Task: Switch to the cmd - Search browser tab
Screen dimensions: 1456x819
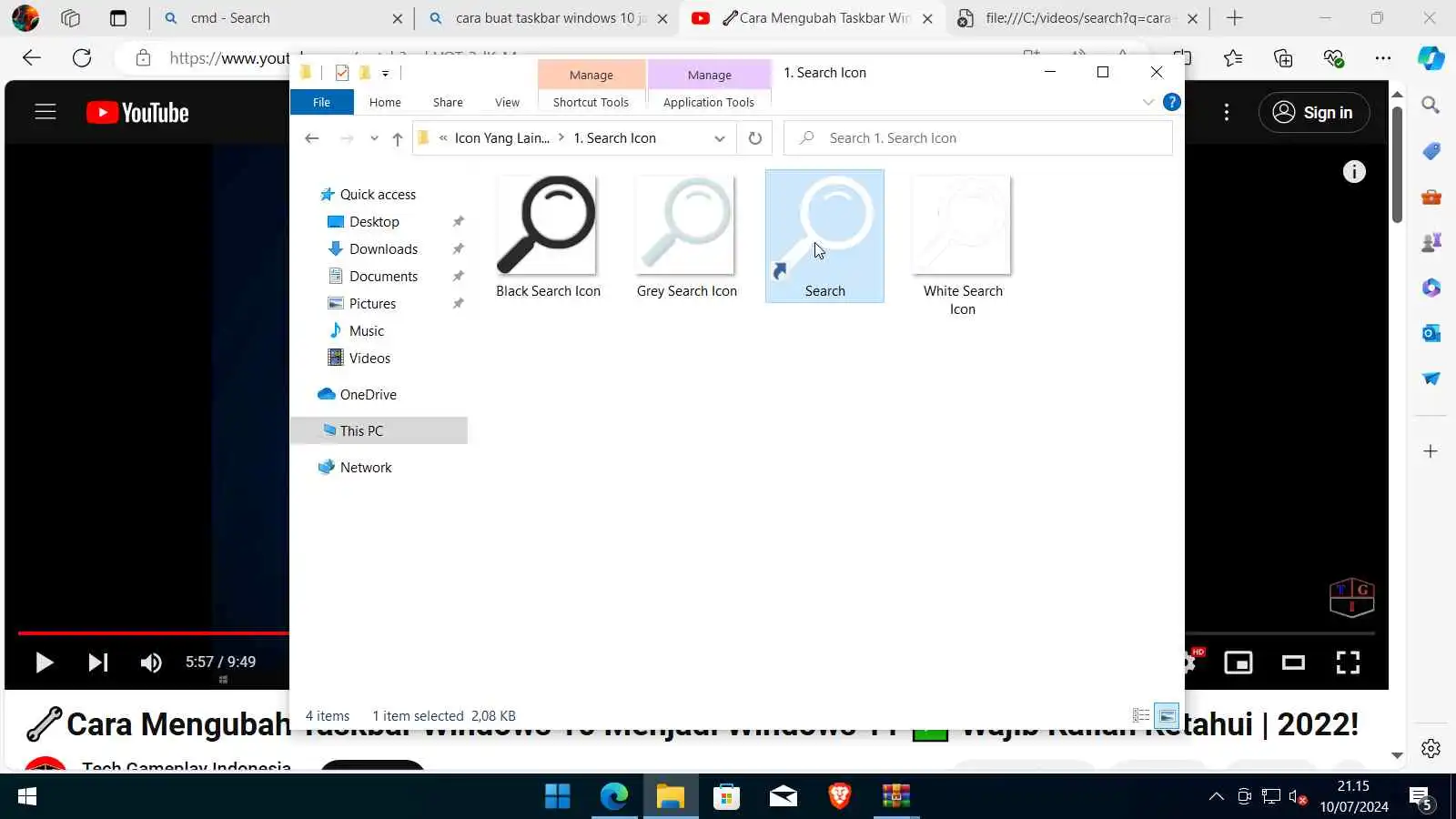Action: pyautogui.click(x=282, y=18)
